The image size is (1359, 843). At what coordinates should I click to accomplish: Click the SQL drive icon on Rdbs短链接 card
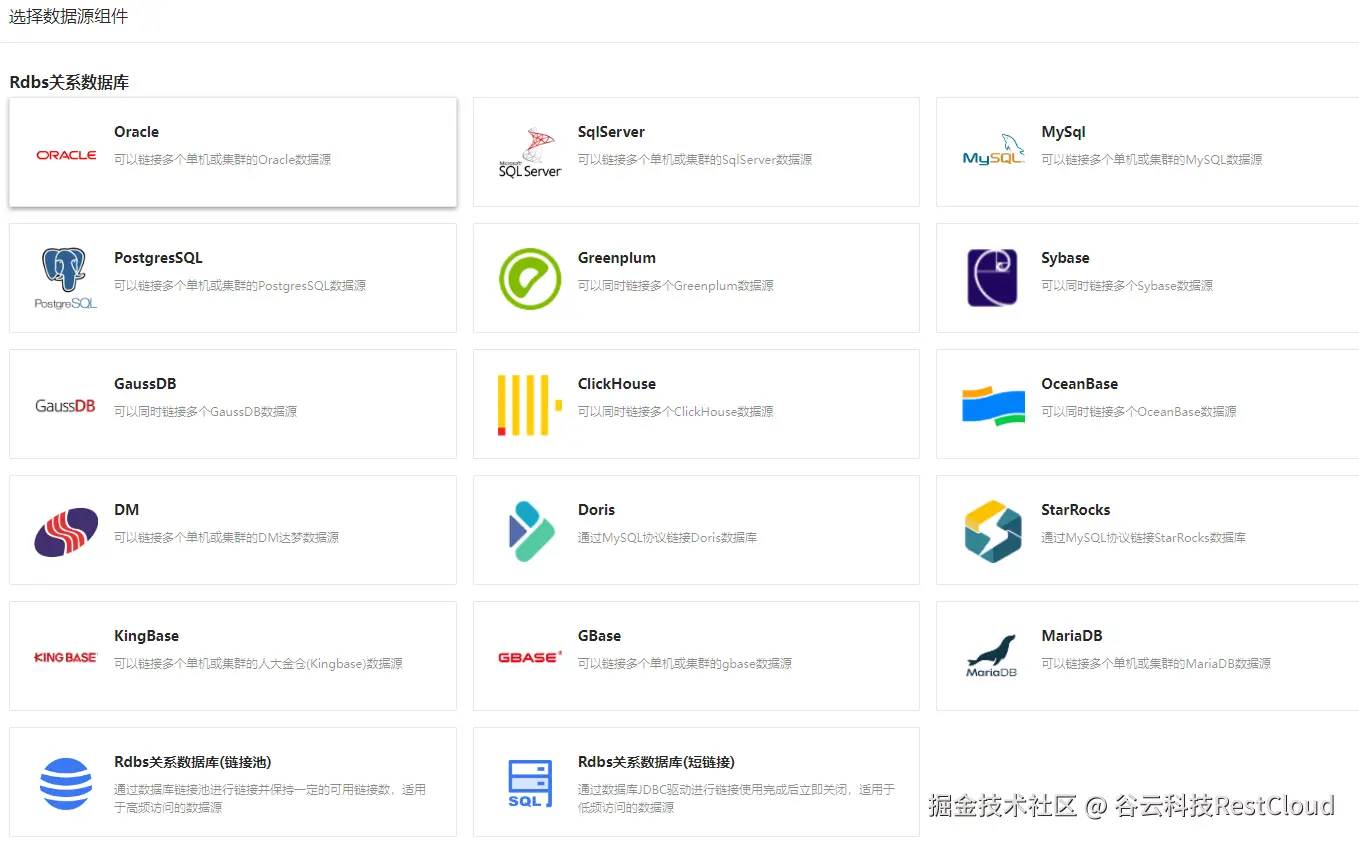click(x=529, y=783)
